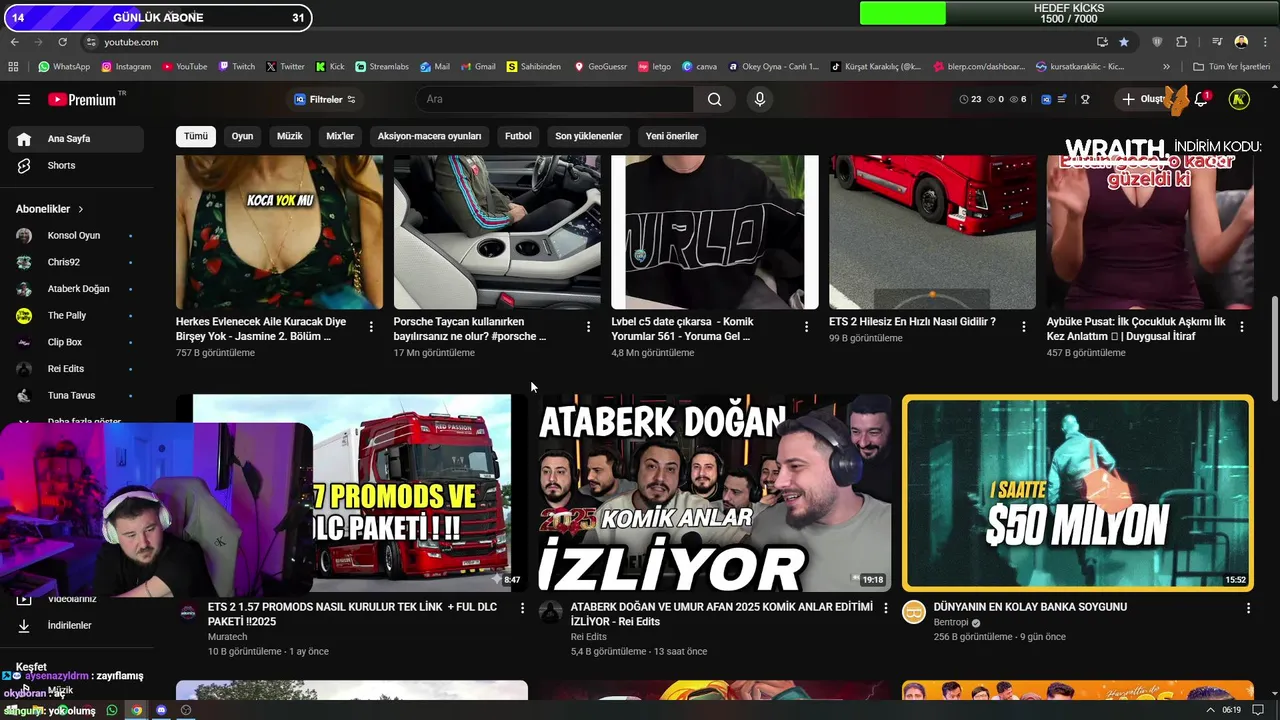Viewport: 1280px width, 720px height.
Task: Select the Tümü filter chip
Action: coord(196,136)
